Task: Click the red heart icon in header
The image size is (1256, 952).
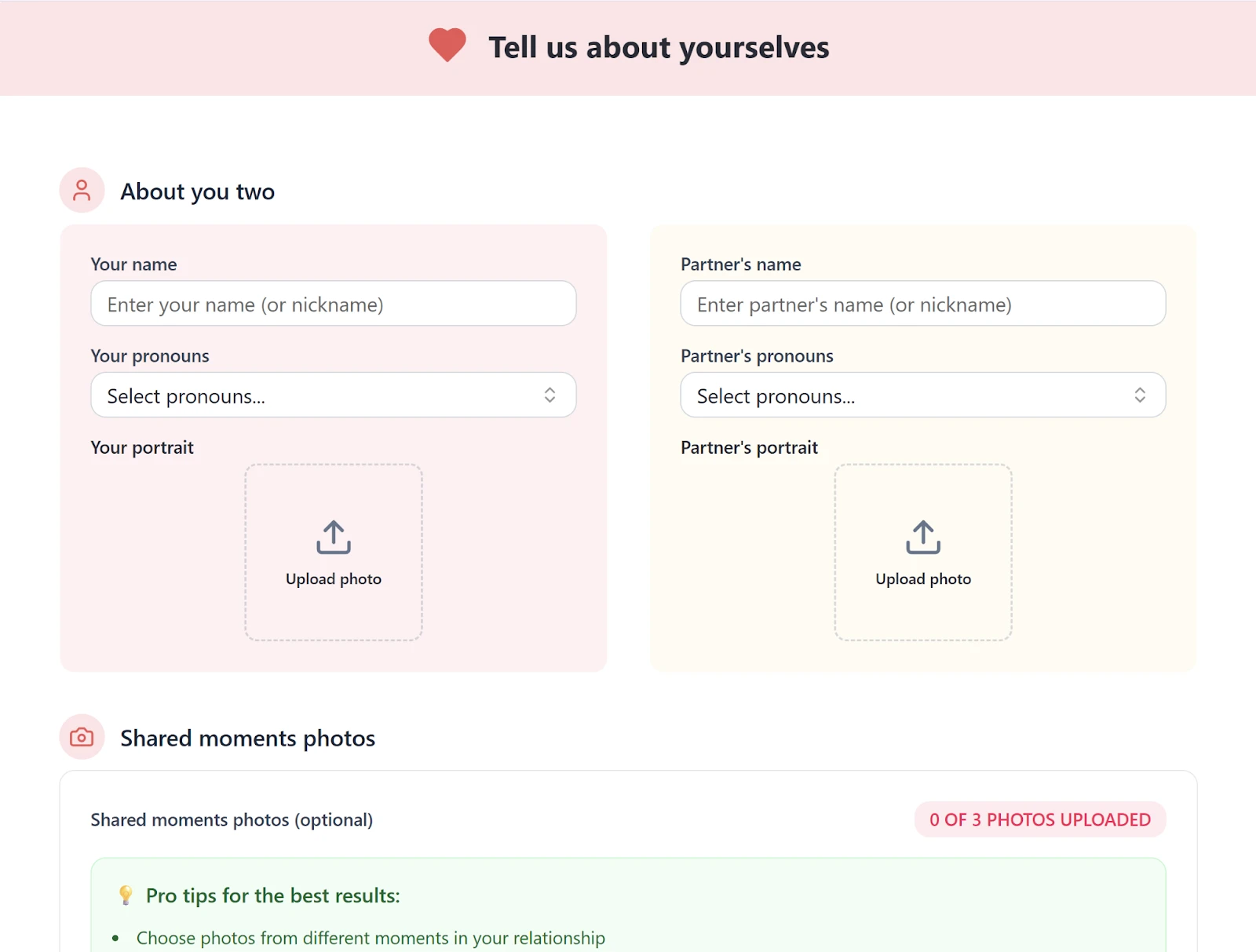Action: point(447,45)
